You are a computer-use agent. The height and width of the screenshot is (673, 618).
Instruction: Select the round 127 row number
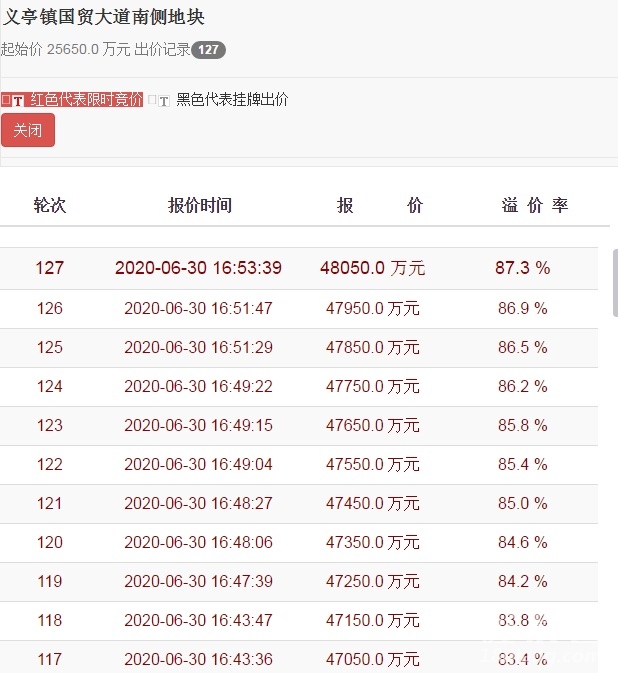pyautogui.click(x=49, y=268)
